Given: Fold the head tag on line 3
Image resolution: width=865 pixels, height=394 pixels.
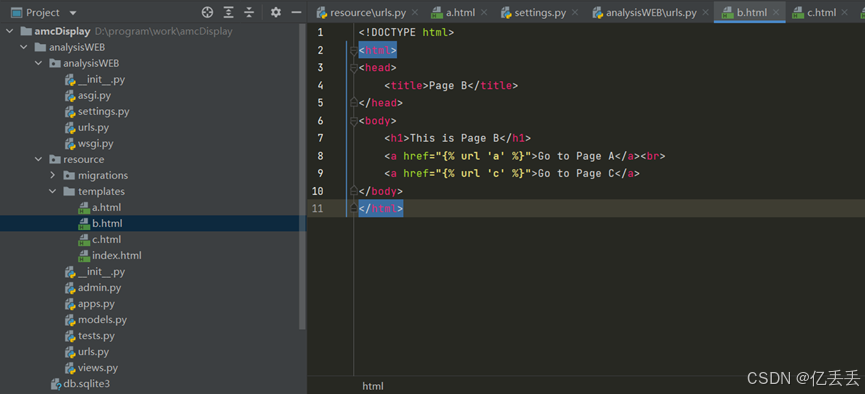Looking at the screenshot, I should (x=354, y=68).
